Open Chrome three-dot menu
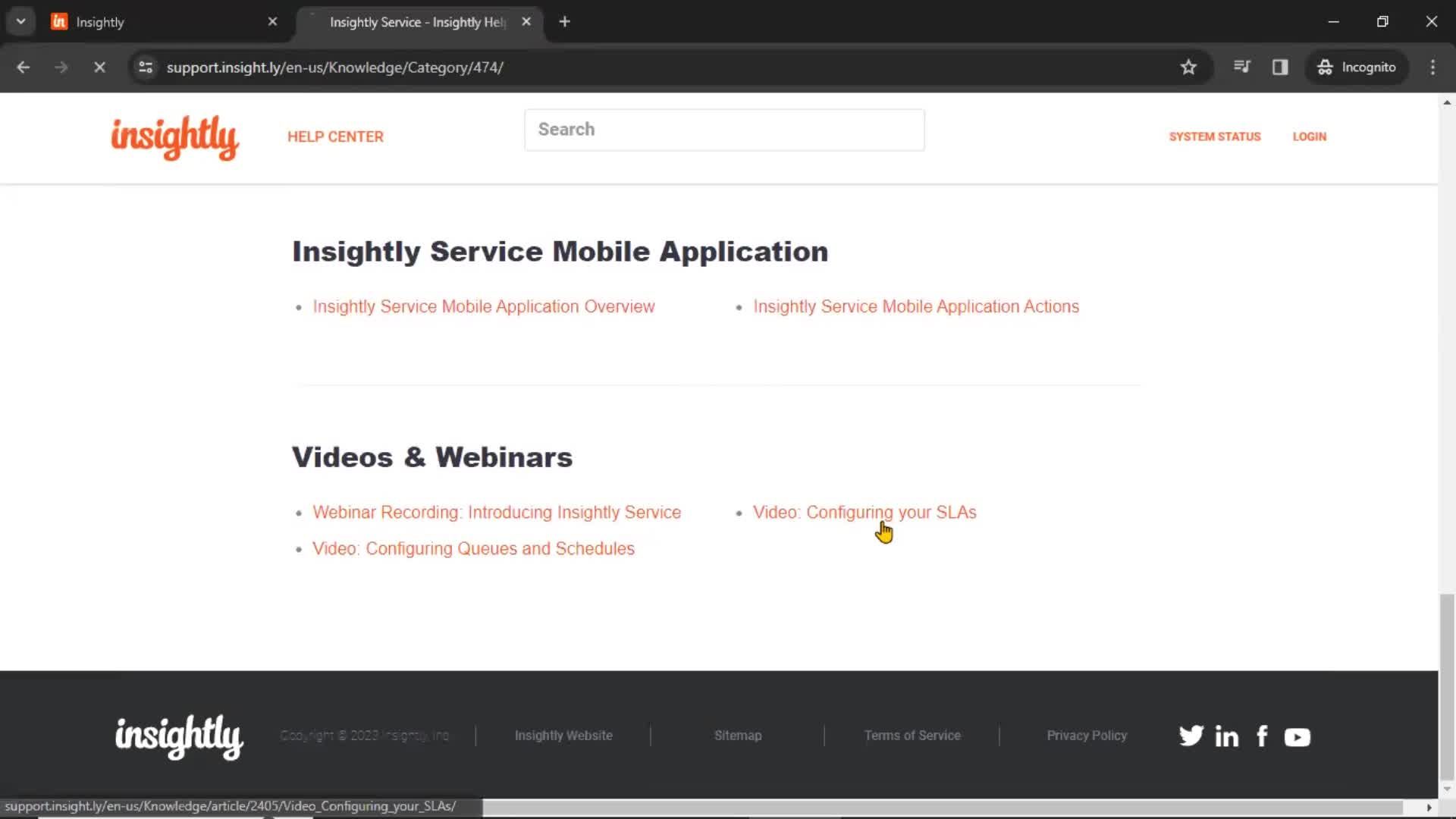Image resolution: width=1456 pixels, height=819 pixels. click(x=1432, y=67)
